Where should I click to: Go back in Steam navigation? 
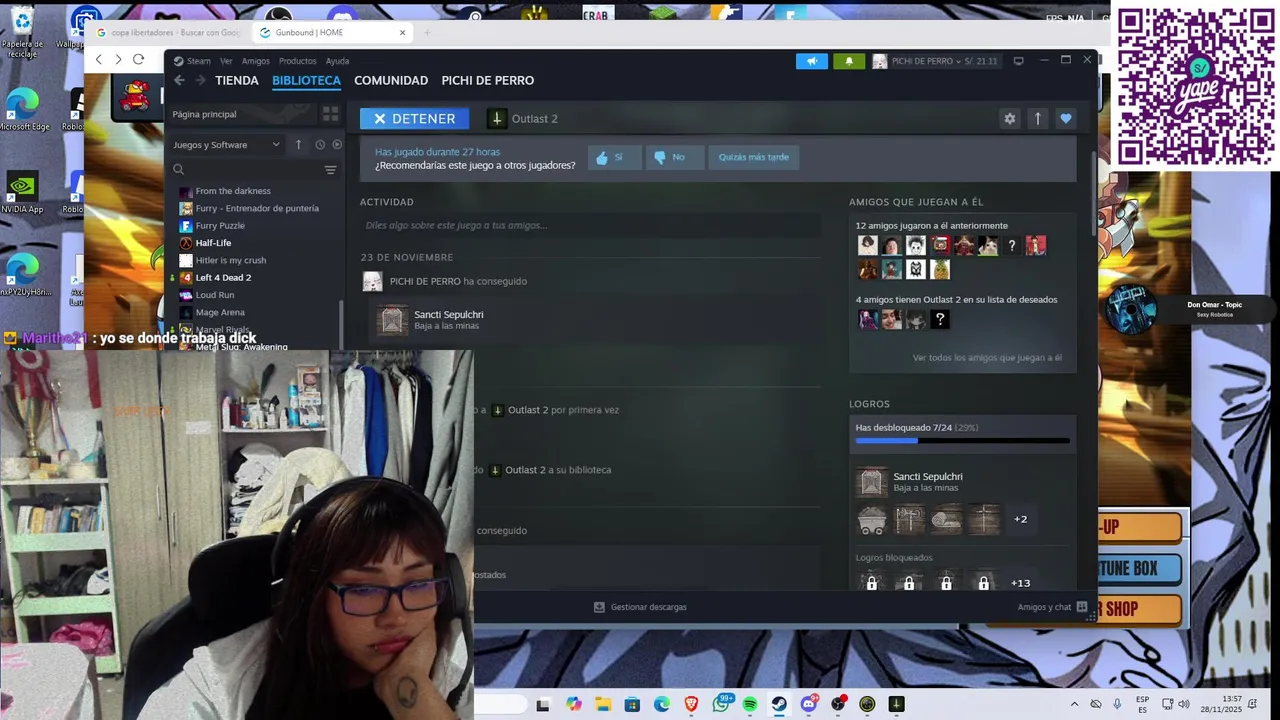coord(179,80)
